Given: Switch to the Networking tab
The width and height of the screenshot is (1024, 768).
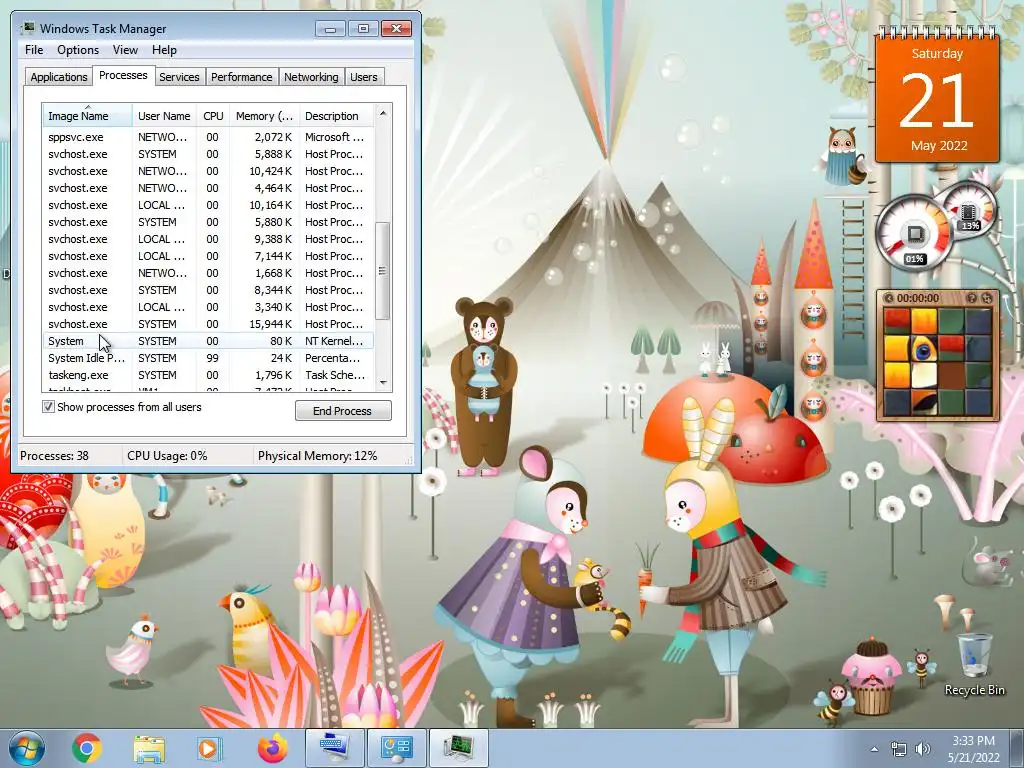Looking at the screenshot, I should coord(311,76).
